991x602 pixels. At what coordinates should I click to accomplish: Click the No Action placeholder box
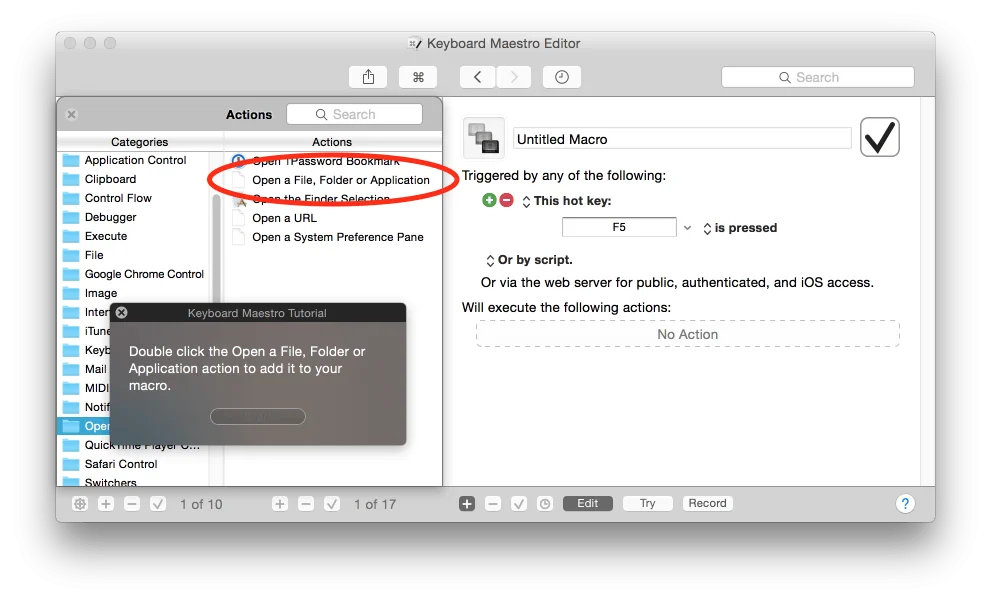point(688,334)
